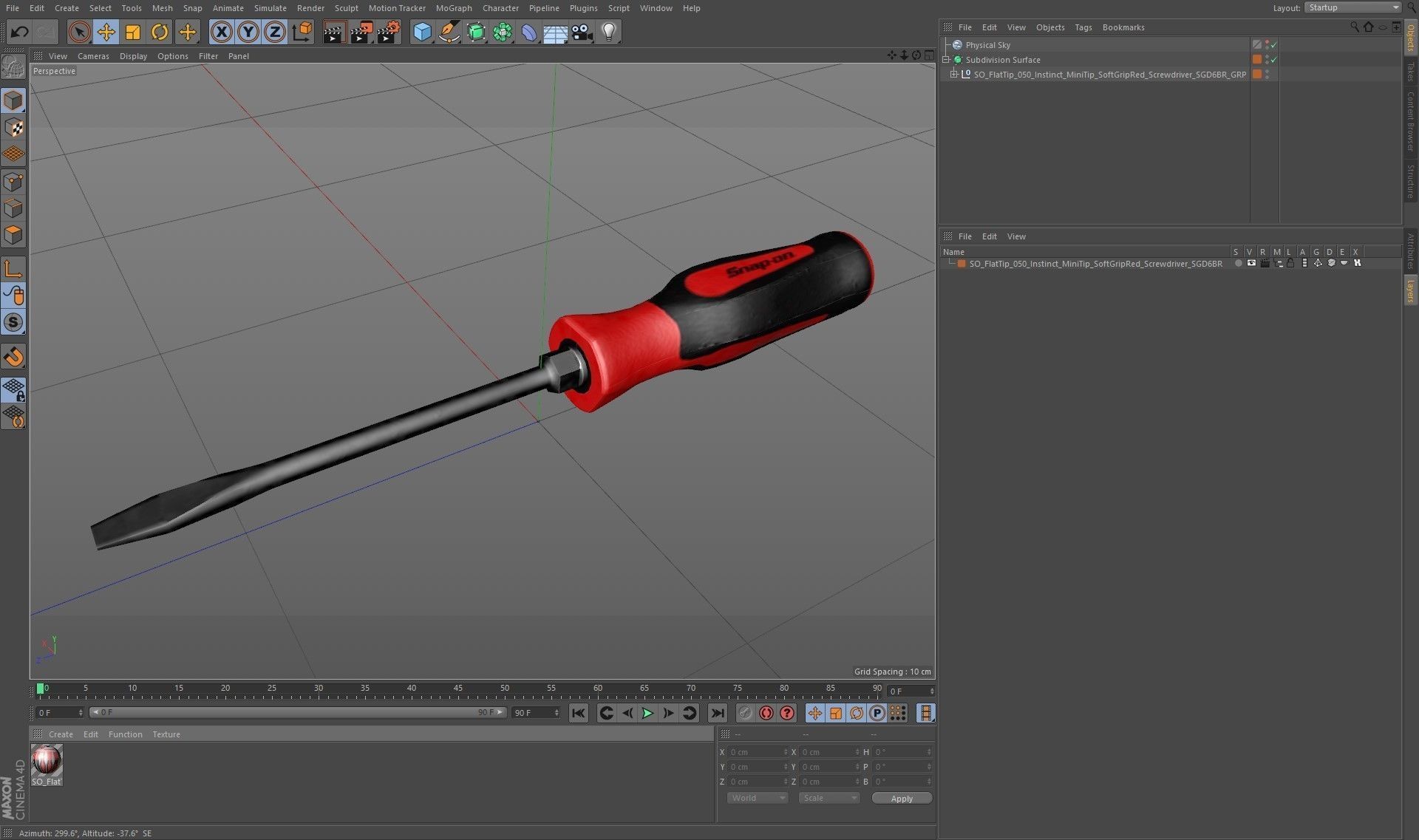Enable the Axis mode icon
The width and height of the screenshot is (1419, 840).
click(x=13, y=268)
